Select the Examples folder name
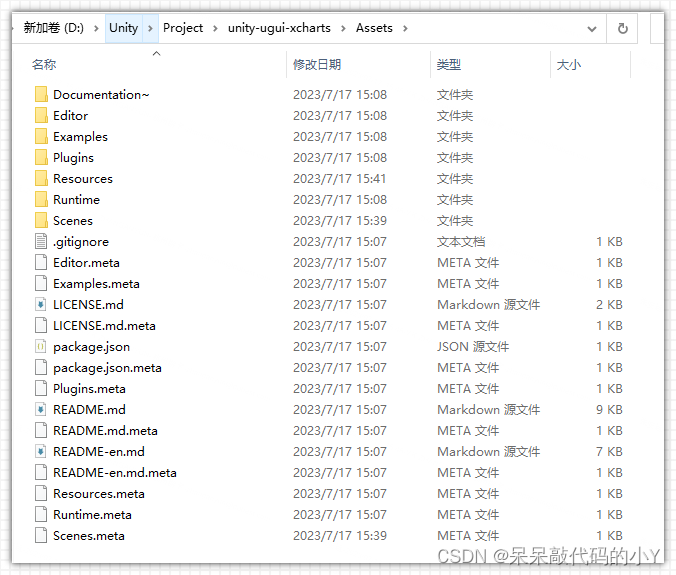Screen dimensions: 676x575 [x=80, y=137]
